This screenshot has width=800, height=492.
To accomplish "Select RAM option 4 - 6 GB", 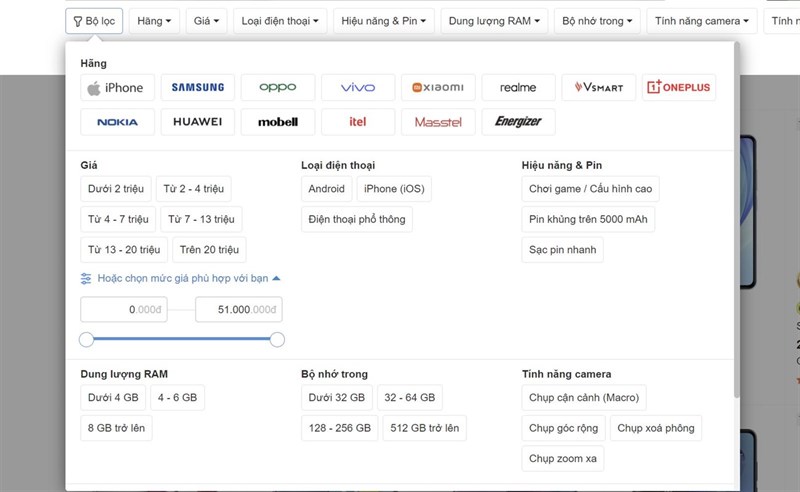I will (x=177, y=398).
